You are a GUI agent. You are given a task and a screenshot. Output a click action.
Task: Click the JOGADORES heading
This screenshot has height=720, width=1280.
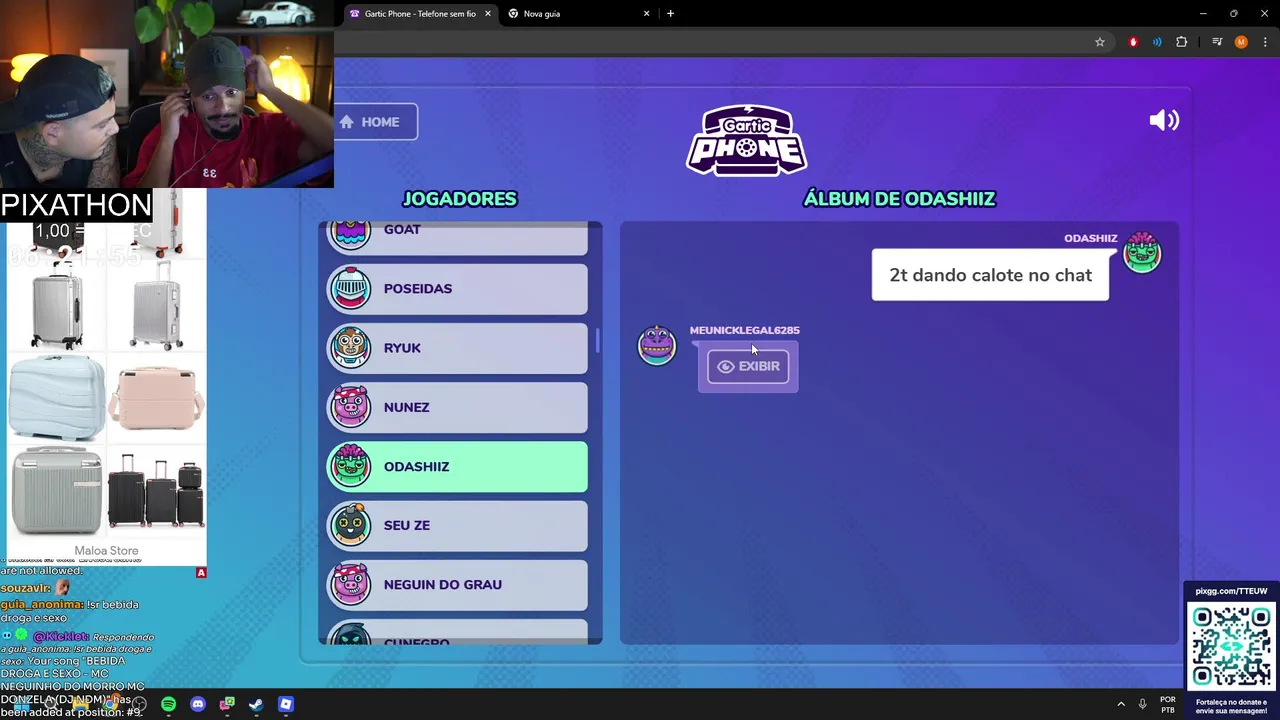(459, 199)
